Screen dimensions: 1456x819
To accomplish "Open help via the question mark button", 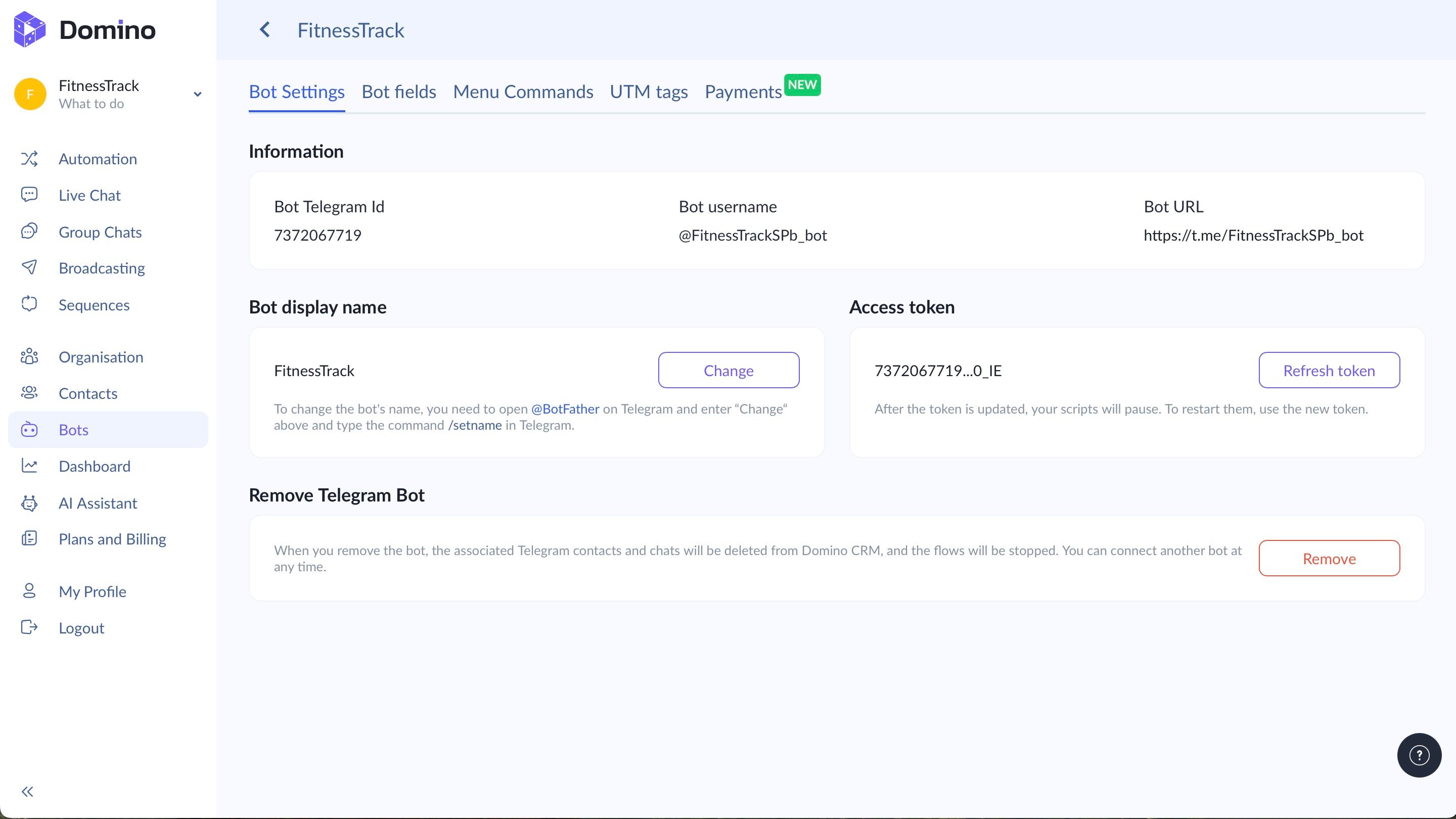I will pyautogui.click(x=1419, y=755).
